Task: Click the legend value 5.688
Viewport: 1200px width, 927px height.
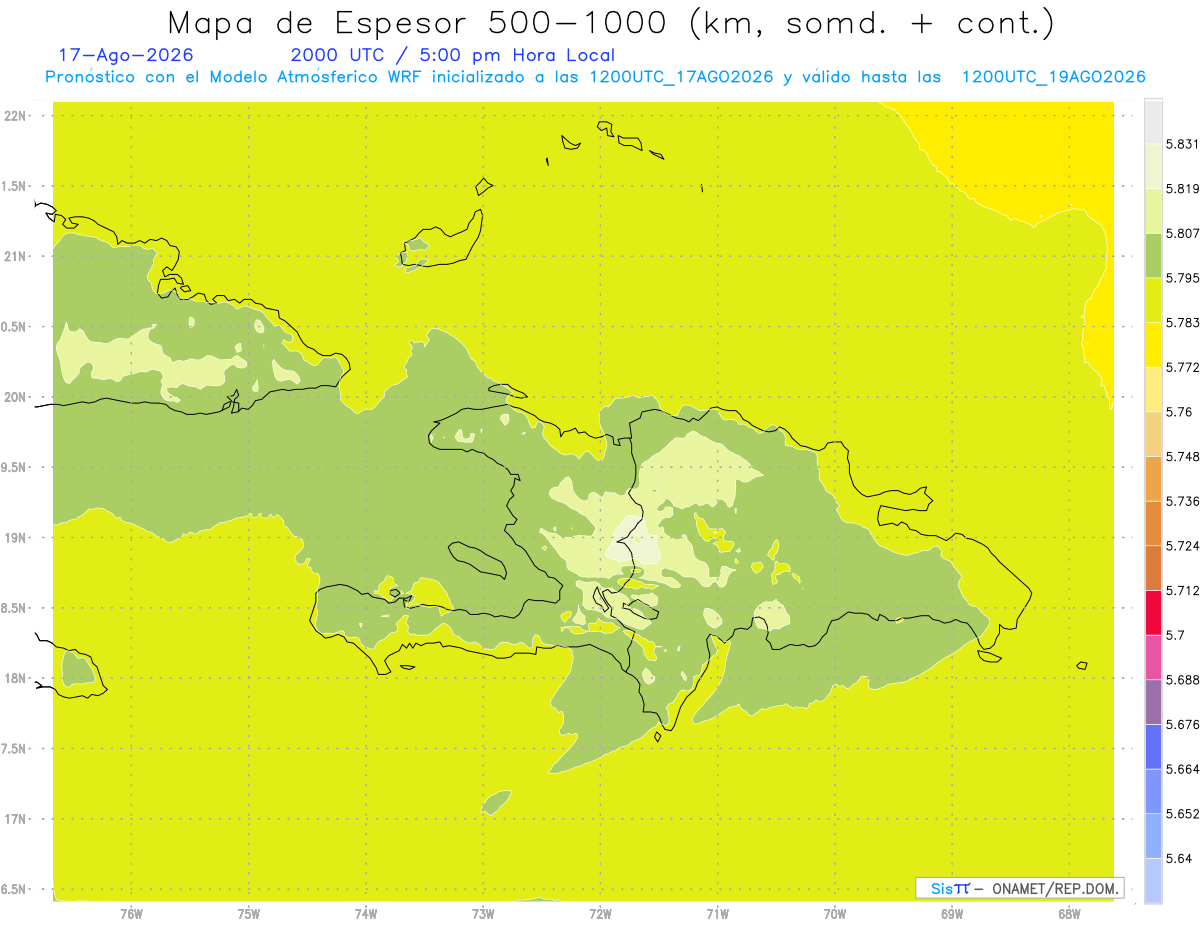Action: pos(1182,680)
